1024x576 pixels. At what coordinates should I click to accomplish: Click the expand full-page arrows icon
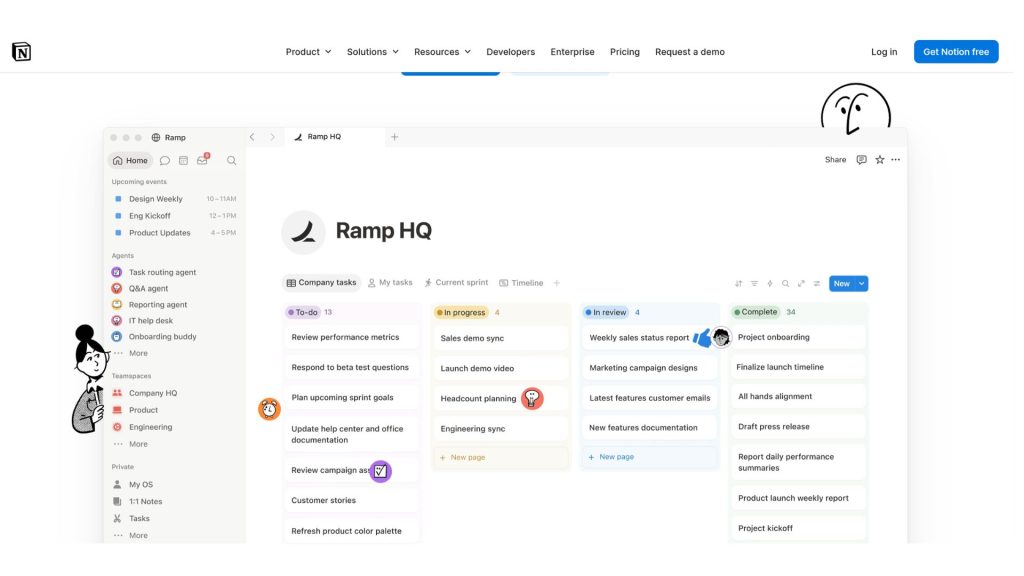[801, 283]
